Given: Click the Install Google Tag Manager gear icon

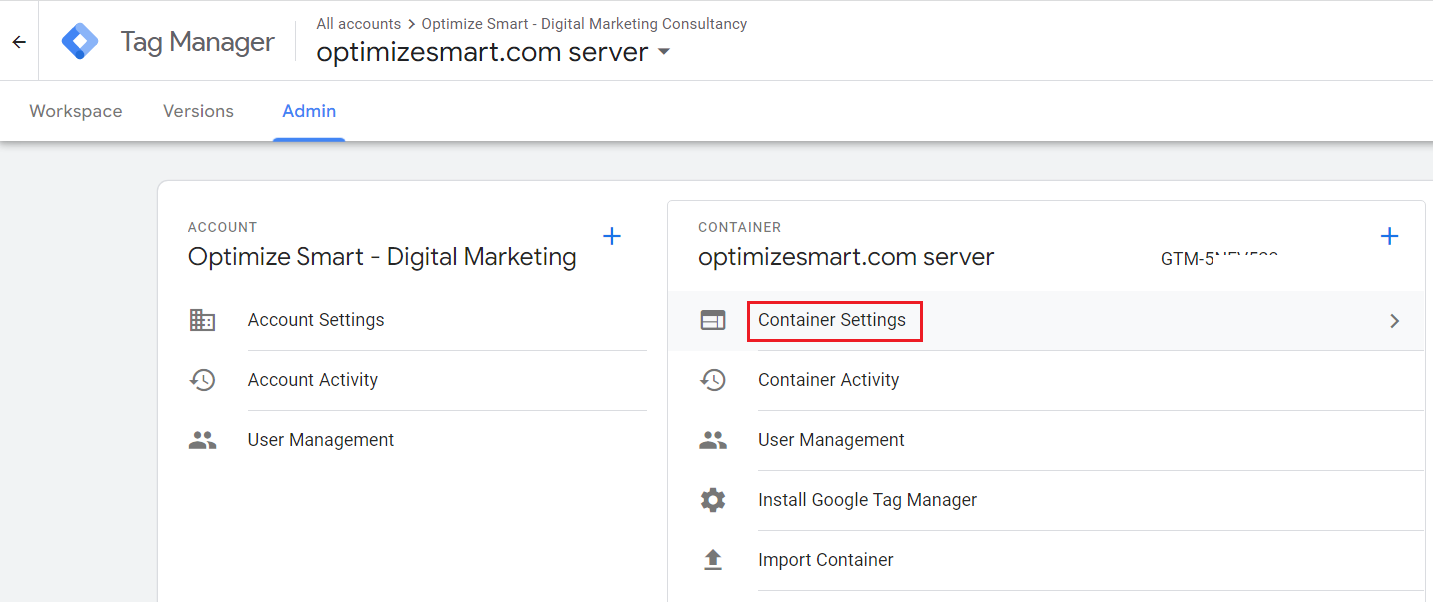Looking at the screenshot, I should pyautogui.click(x=713, y=500).
